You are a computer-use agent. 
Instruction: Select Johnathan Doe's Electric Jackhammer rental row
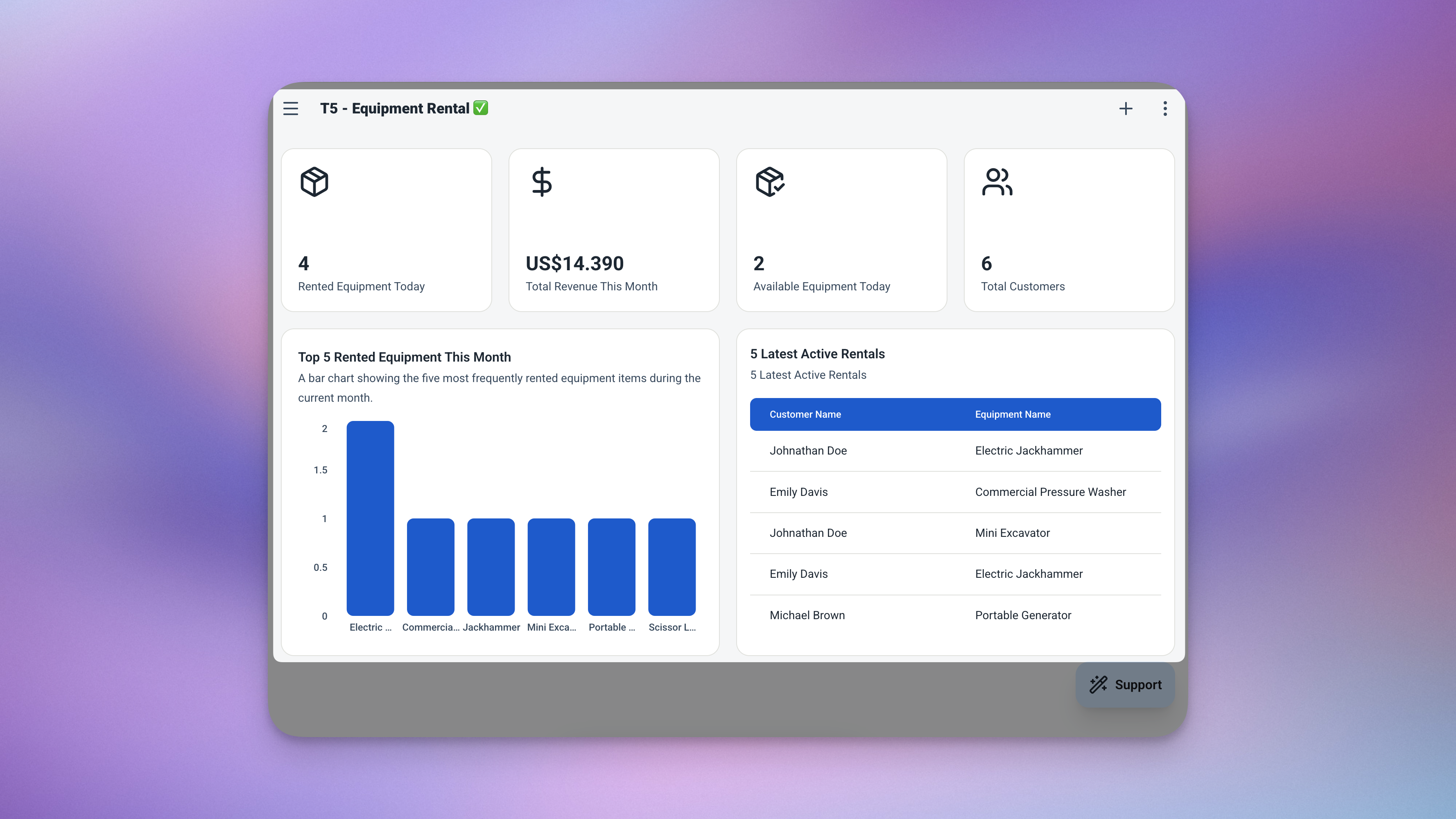[955, 450]
